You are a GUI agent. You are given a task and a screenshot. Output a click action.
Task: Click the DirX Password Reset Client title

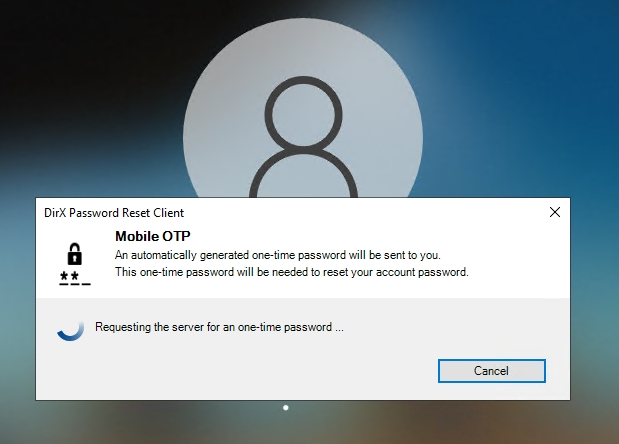[x=114, y=213]
